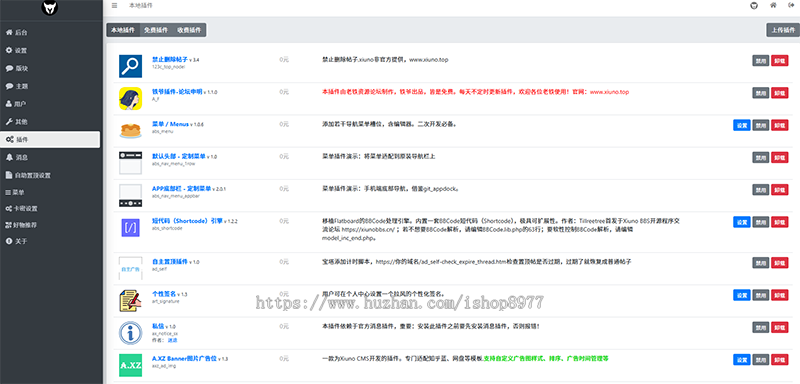This screenshot has width=800, height=384.
Task: Open 主题 in the sidebar
Action: (x=50, y=86)
